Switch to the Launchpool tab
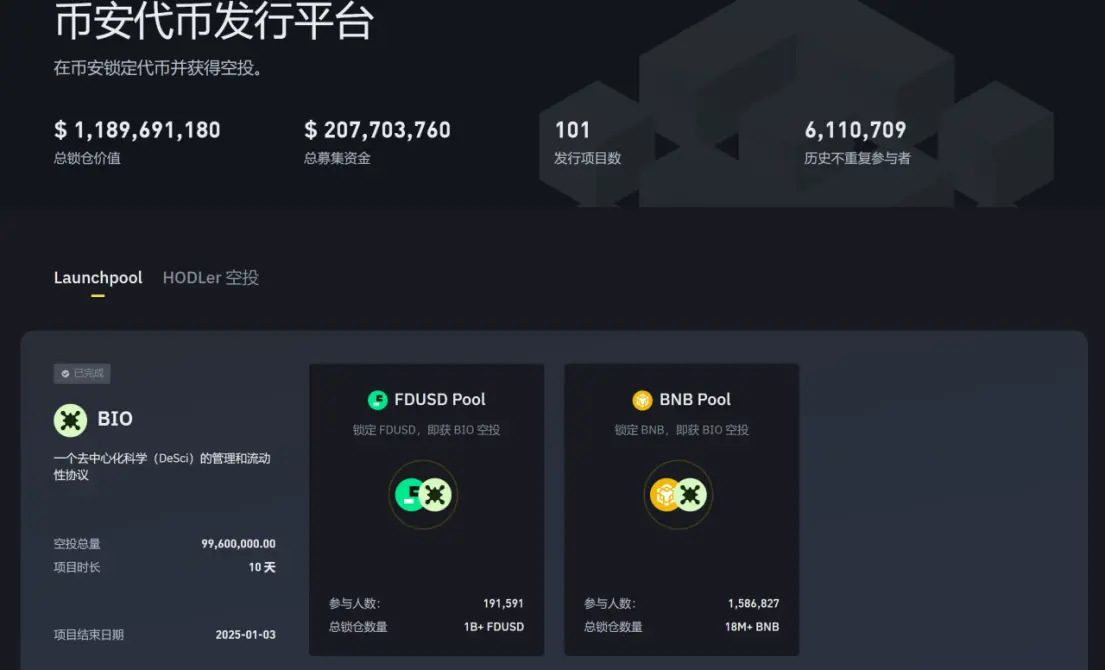This screenshot has height=670, width=1106. 98,278
